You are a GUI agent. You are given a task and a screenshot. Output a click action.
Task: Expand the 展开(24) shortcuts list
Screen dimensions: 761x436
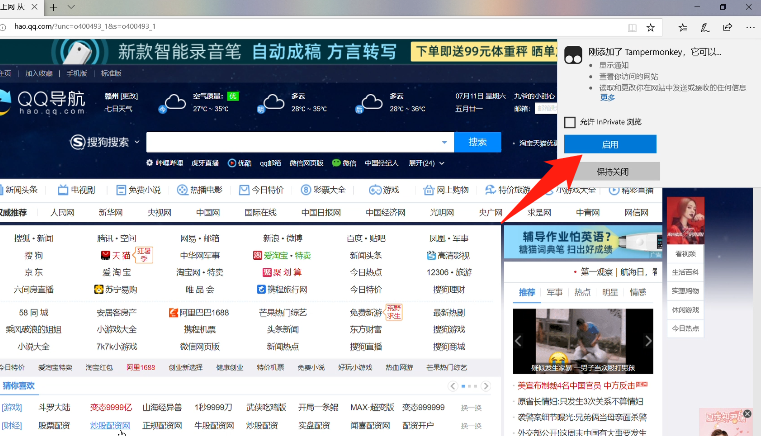[x=426, y=163]
